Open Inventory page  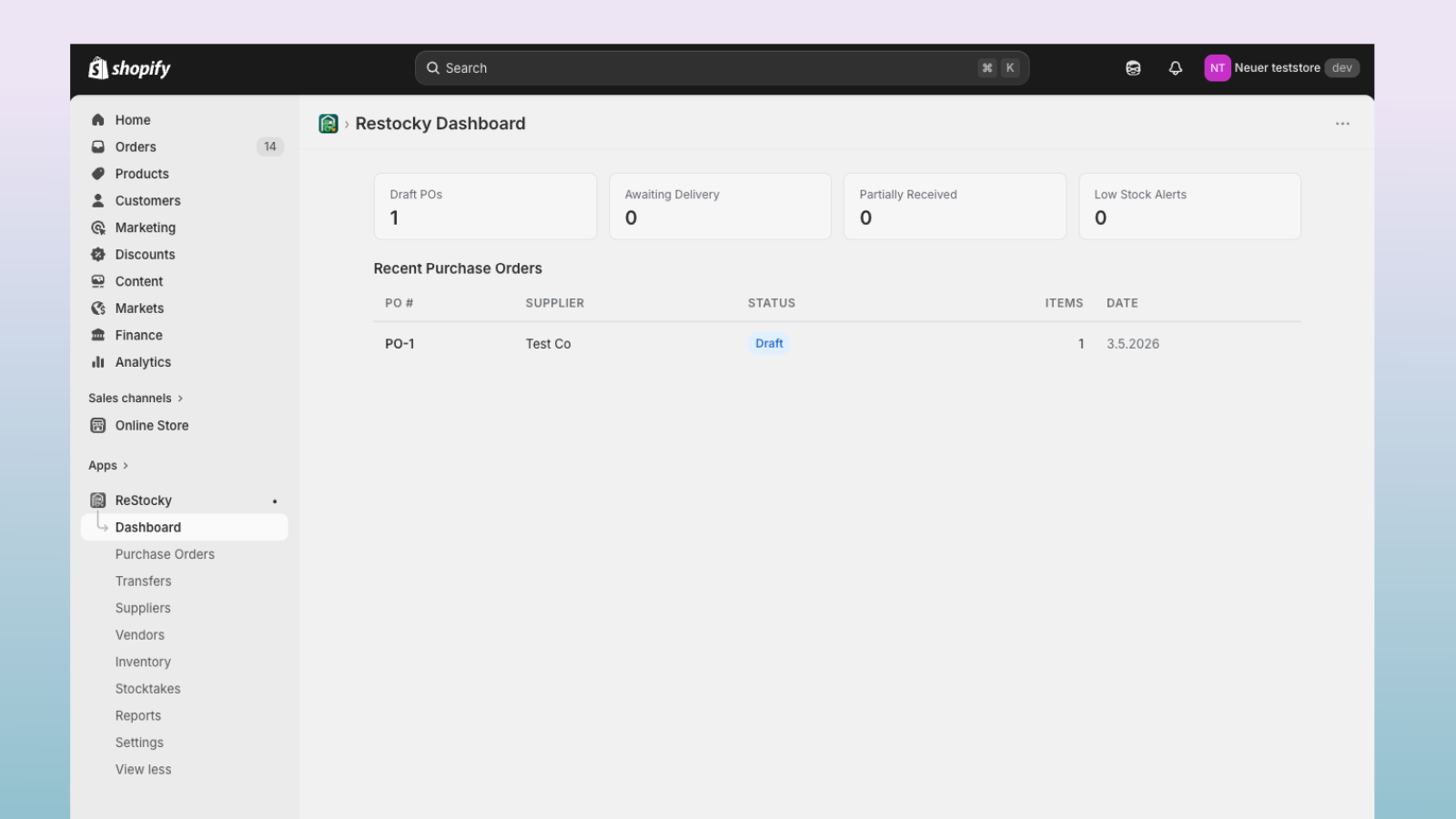(x=143, y=662)
